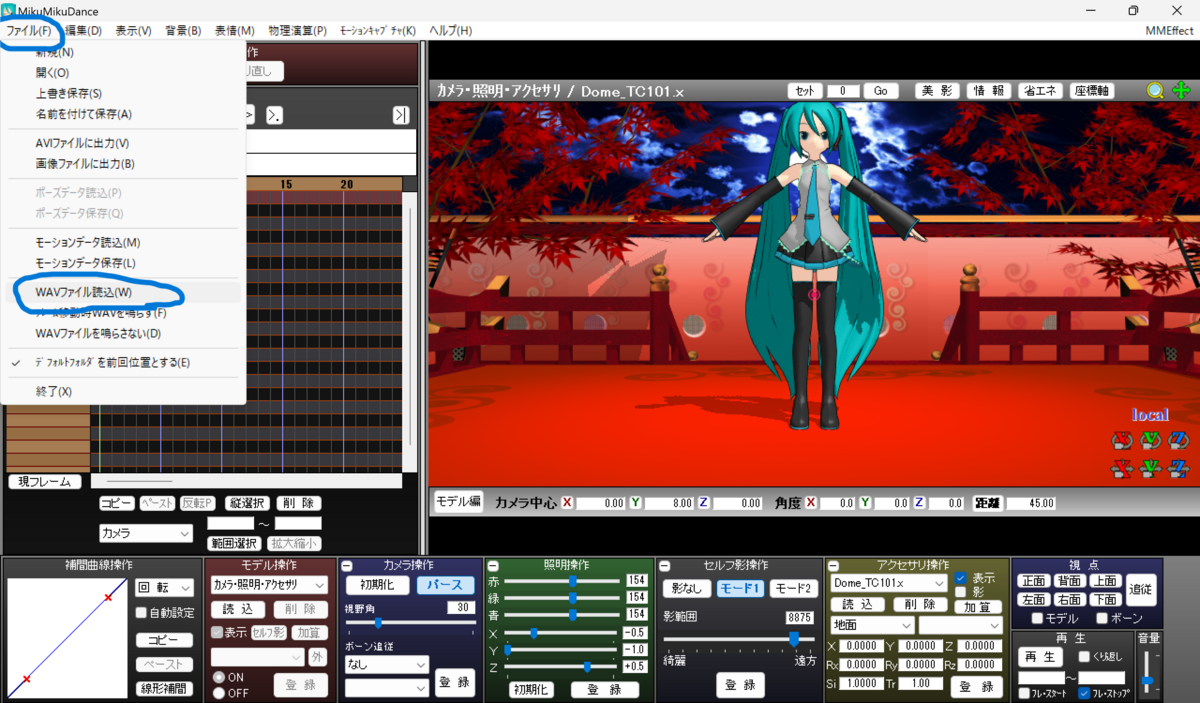
Task: Check the モデル checkbox in 視点 panel
Action: [x=1037, y=619]
